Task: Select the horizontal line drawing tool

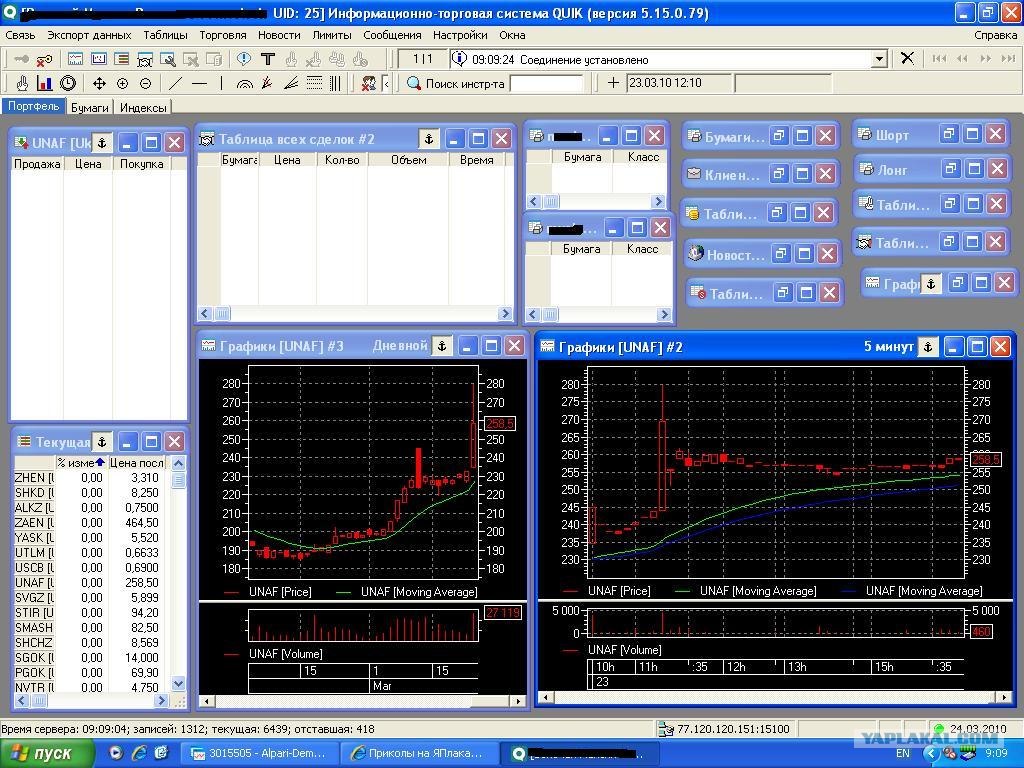Action: point(200,84)
